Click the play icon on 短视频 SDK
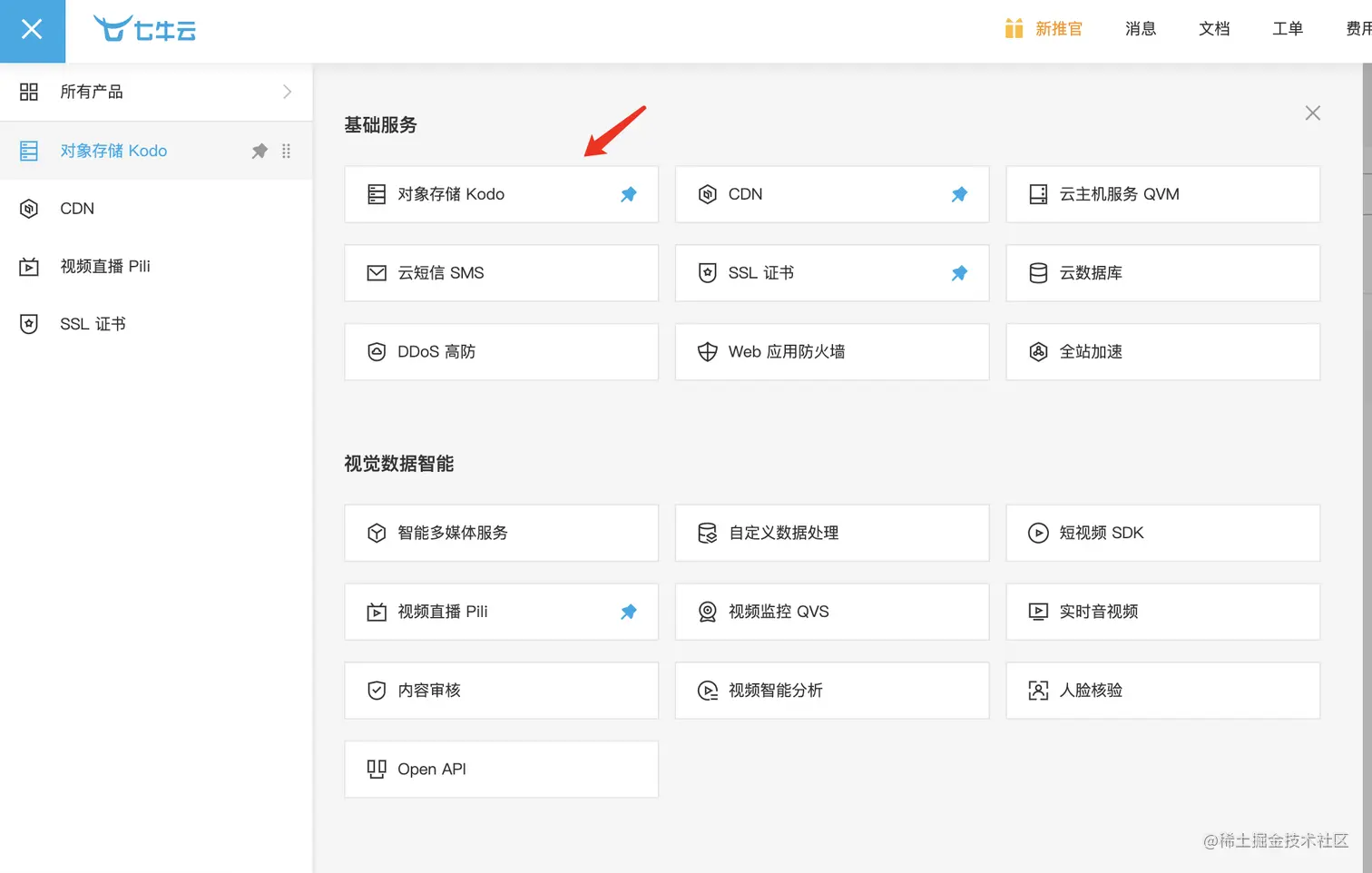1372x873 pixels. (1038, 534)
